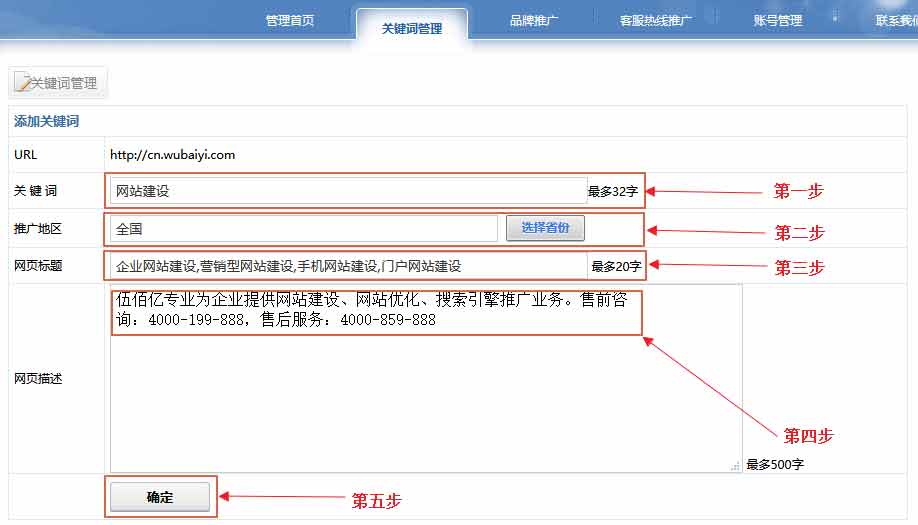The height and width of the screenshot is (525, 918).
Task: Click the 添加关键词 section heading
Action: (46, 122)
